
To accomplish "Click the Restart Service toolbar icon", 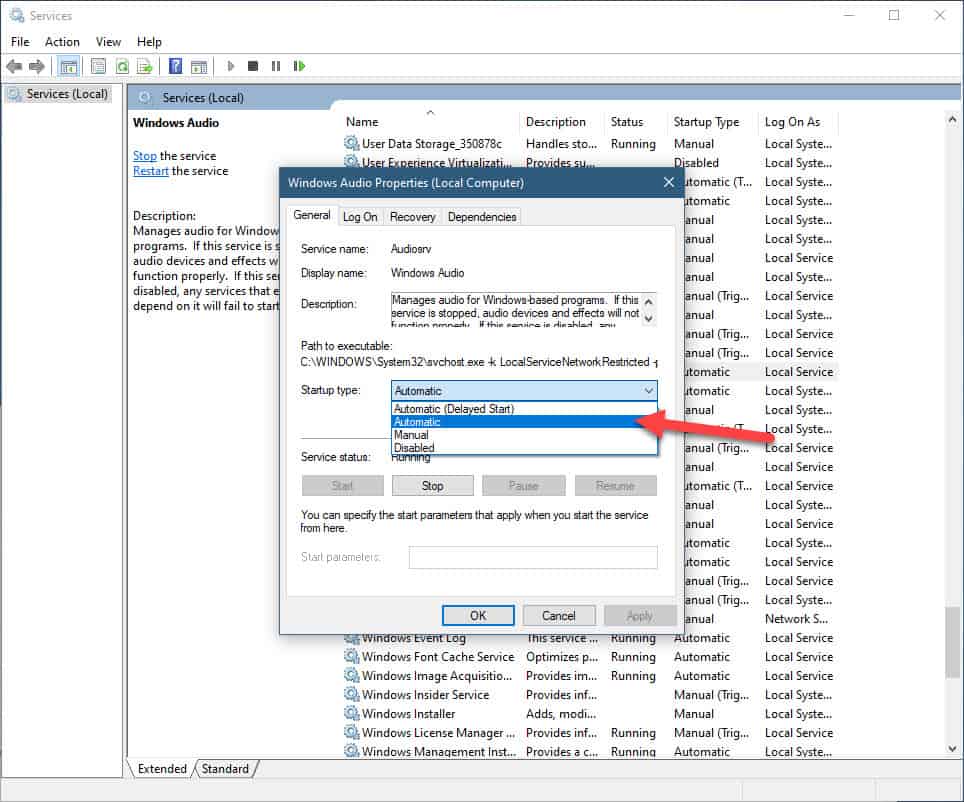I will point(299,66).
